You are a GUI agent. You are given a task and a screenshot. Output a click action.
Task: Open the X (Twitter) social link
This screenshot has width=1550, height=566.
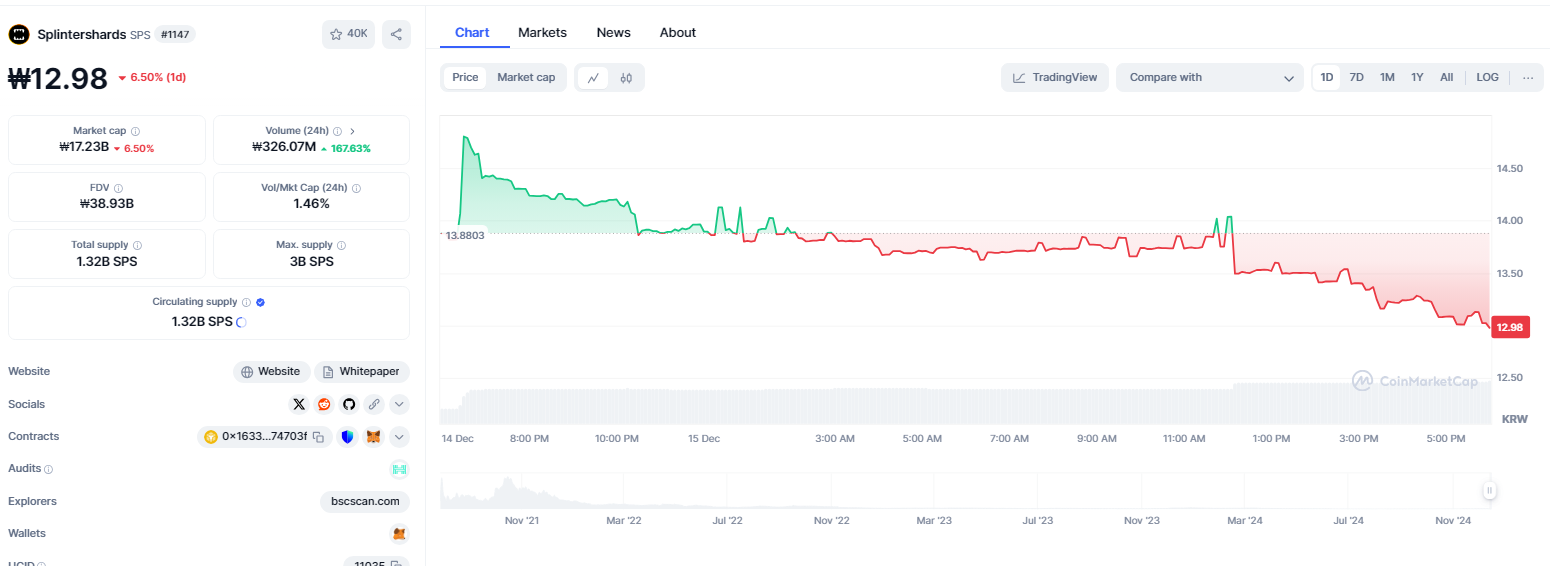coord(299,404)
